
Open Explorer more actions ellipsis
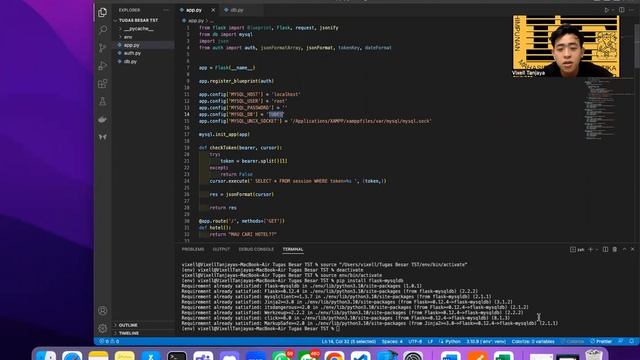[166, 10]
